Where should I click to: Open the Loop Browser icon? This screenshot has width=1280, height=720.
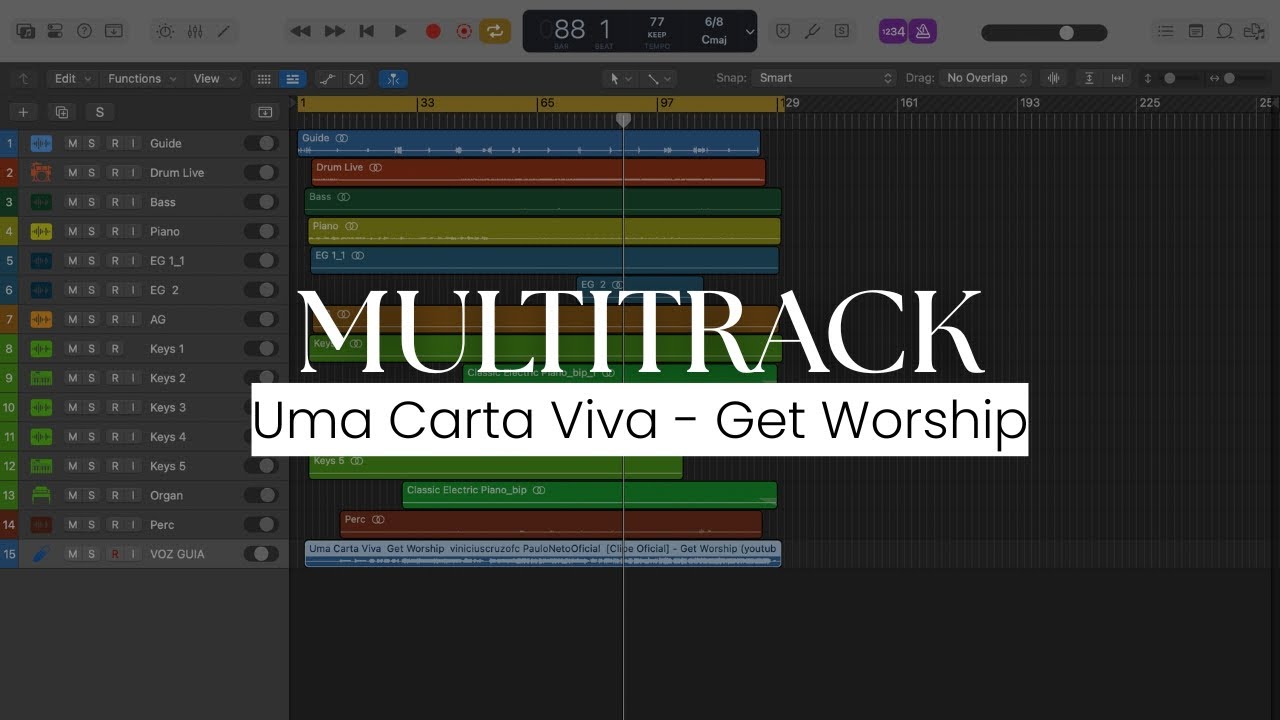click(x=1224, y=31)
